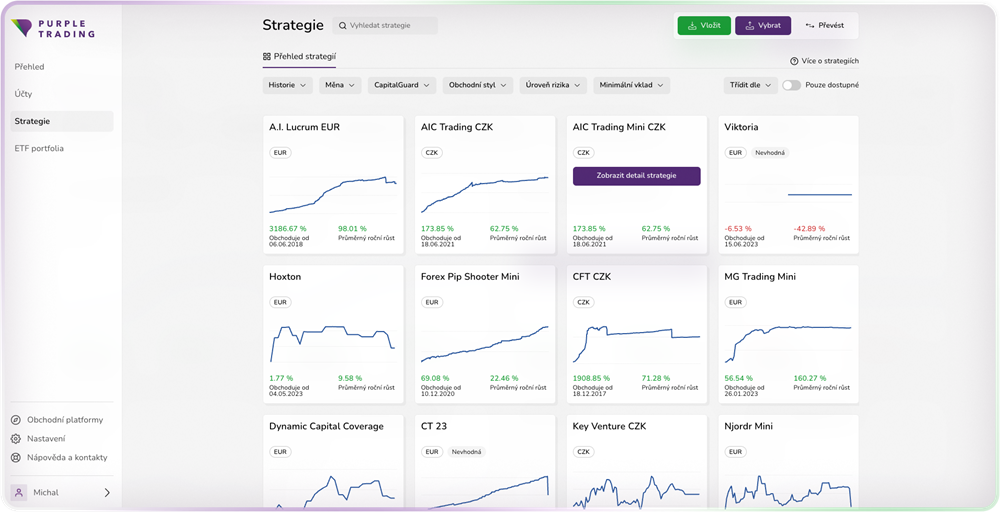1000x512 pixels.
Task: Click the 160.27 % value on MG Trading Mini
Action: [x=810, y=378]
